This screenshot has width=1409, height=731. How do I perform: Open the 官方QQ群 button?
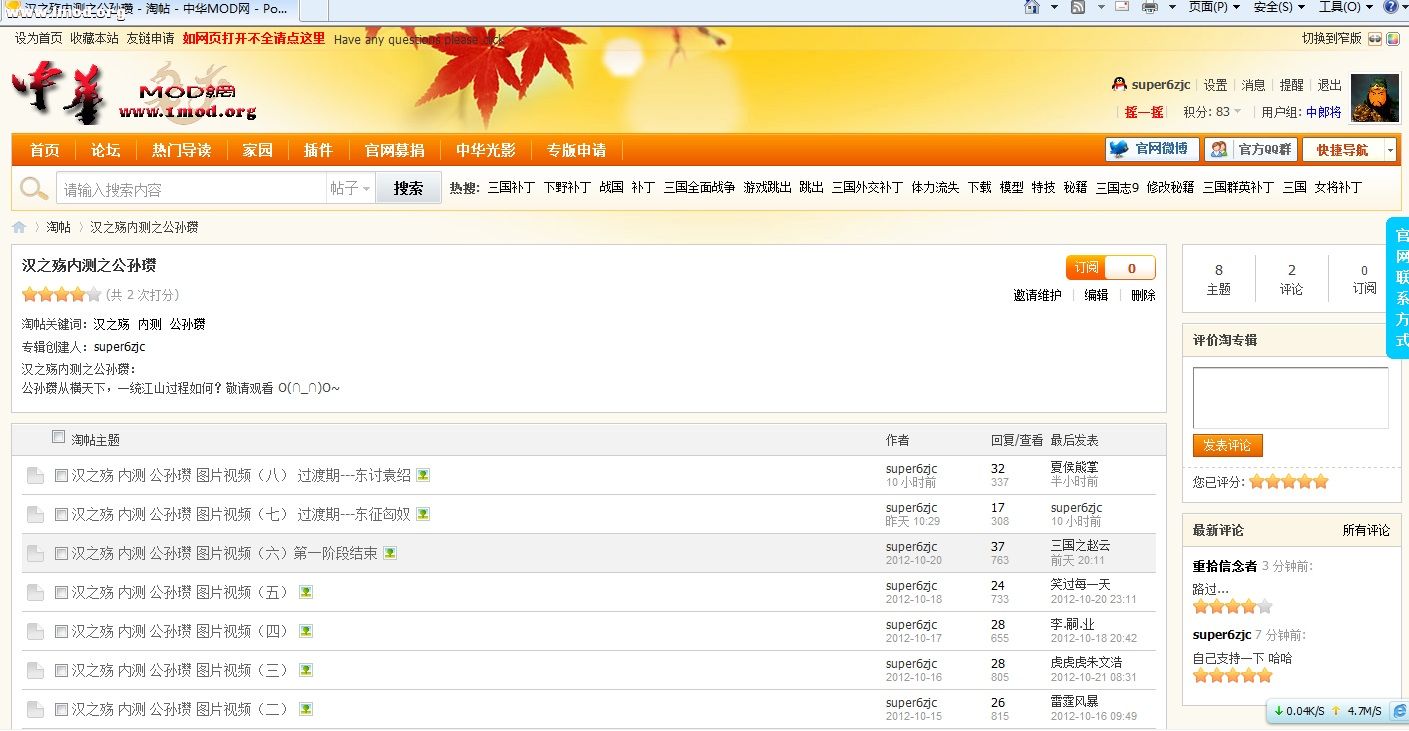click(x=1251, y=149)
